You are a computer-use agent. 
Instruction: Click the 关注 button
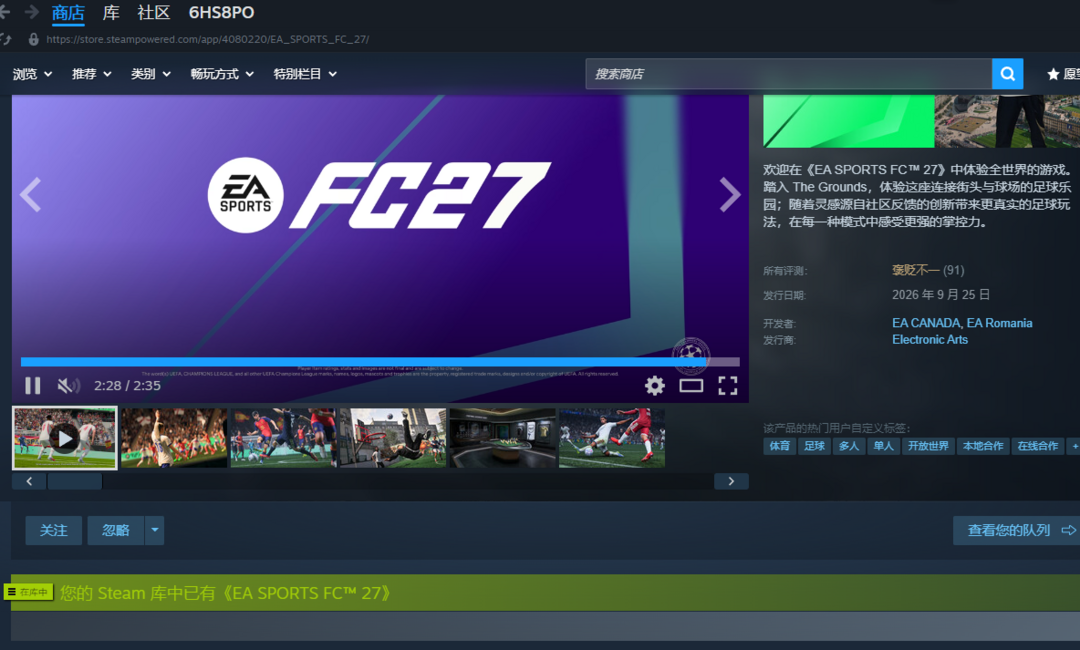click(54, 530)
